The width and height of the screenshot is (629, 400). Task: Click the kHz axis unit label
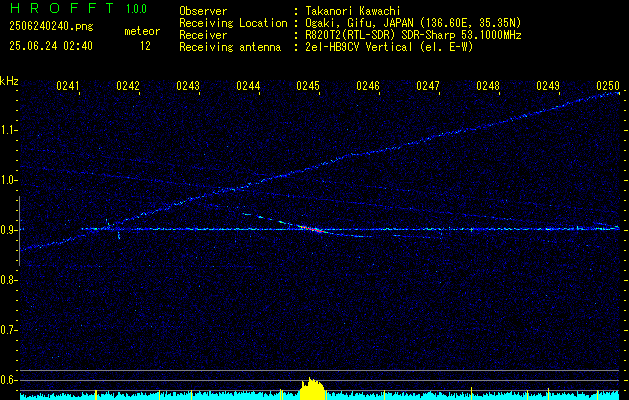pos(9,81)
